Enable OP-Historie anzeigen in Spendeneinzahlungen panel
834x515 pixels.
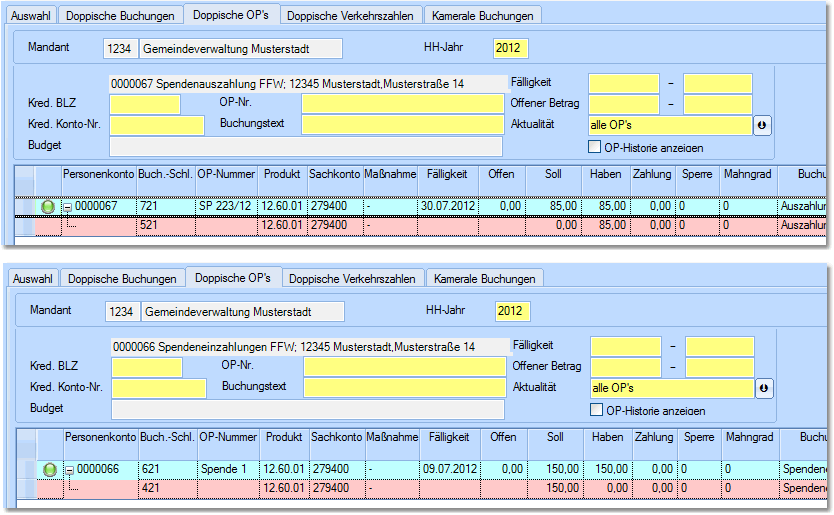pos(597,410)
